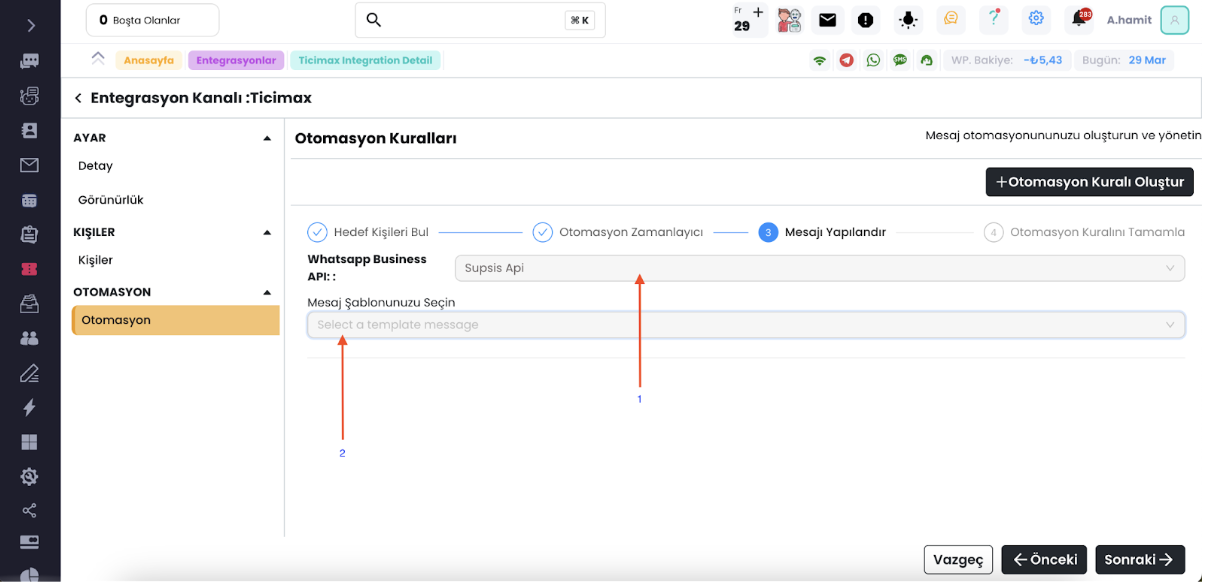Open the team users icon in sidebar
1206x584 pixels.
(x=29, y=338)
